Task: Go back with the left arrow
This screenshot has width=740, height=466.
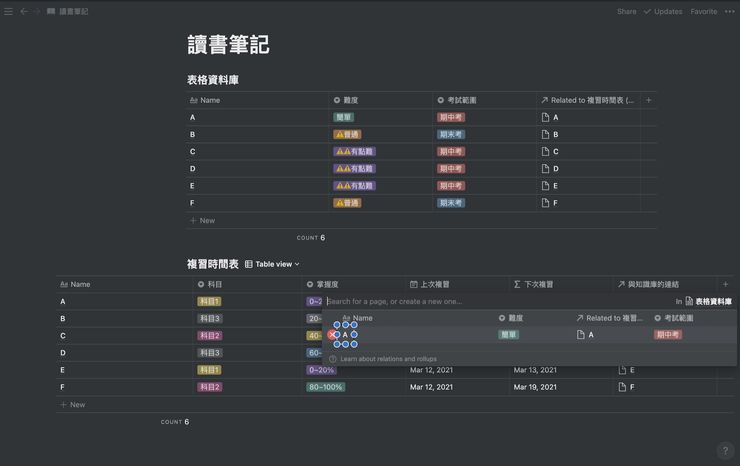Action: pos(24,11)
